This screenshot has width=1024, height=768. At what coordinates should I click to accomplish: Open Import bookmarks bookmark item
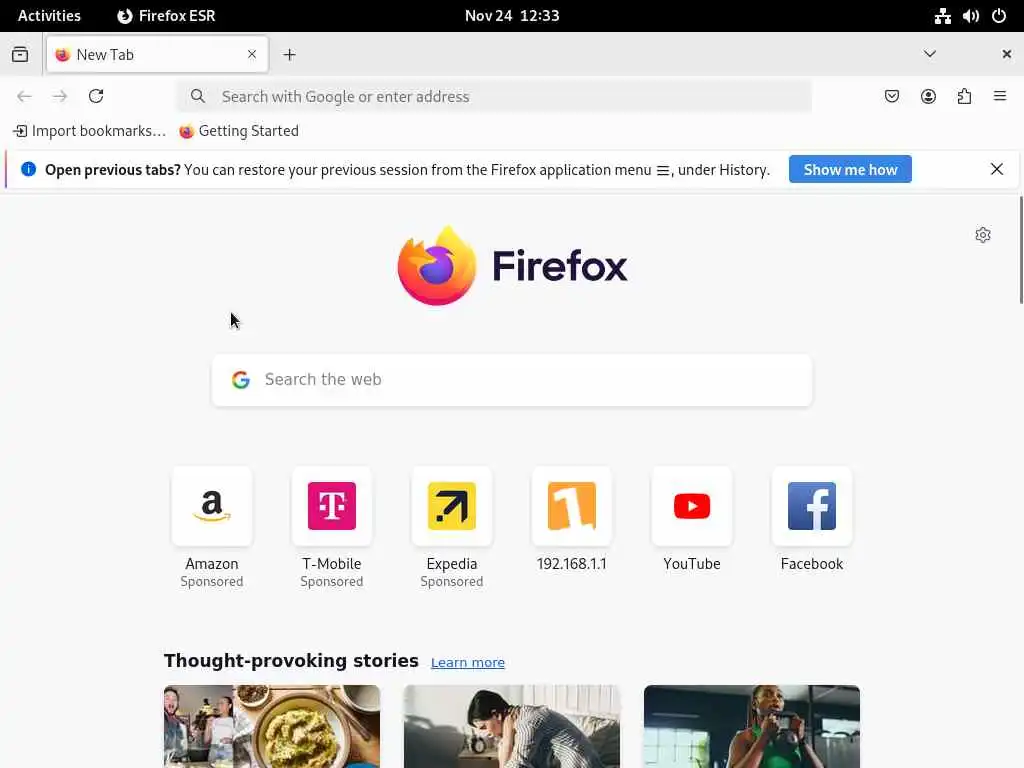(x=89, y=131)
